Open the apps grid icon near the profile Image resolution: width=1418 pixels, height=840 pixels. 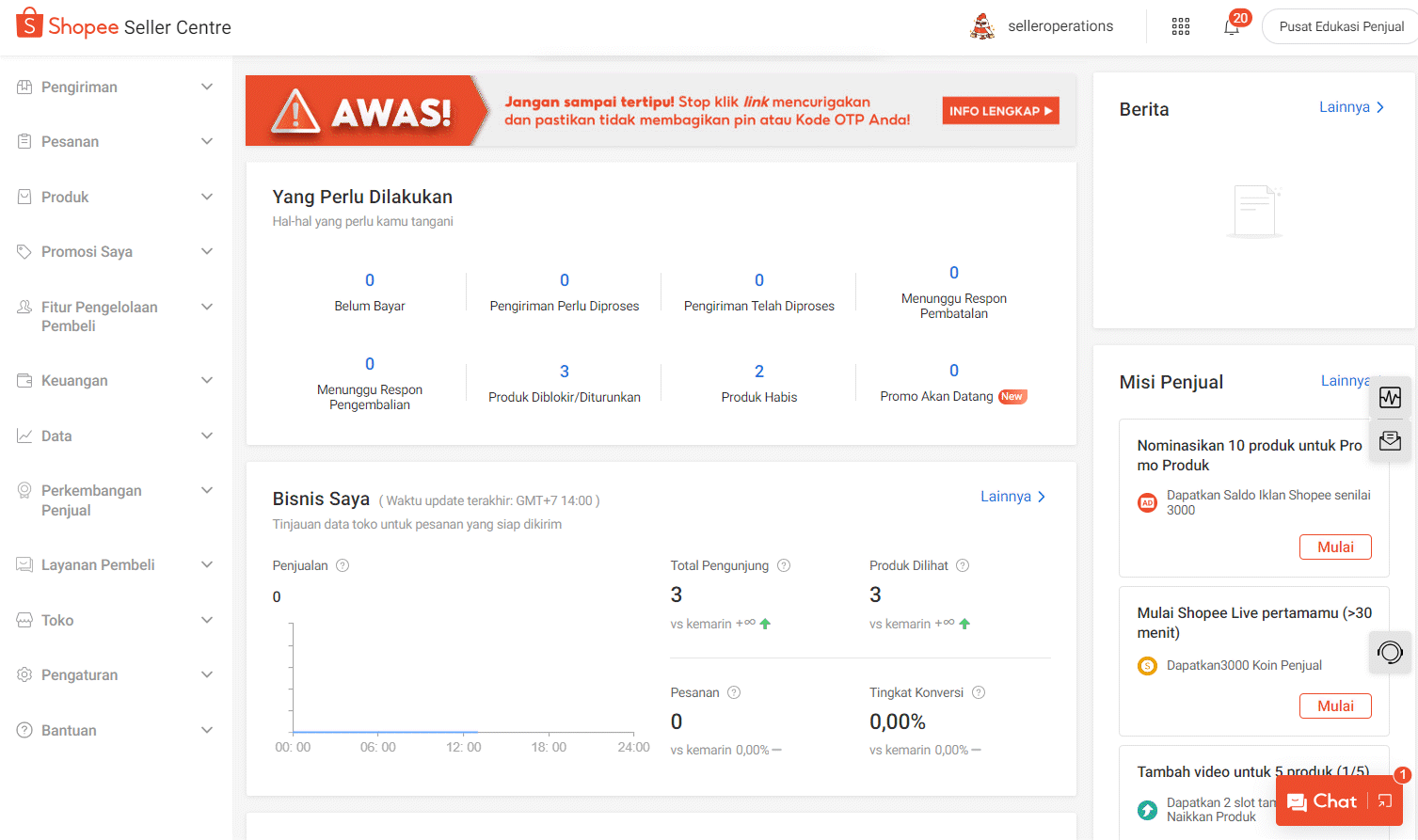pos(1180,25)
